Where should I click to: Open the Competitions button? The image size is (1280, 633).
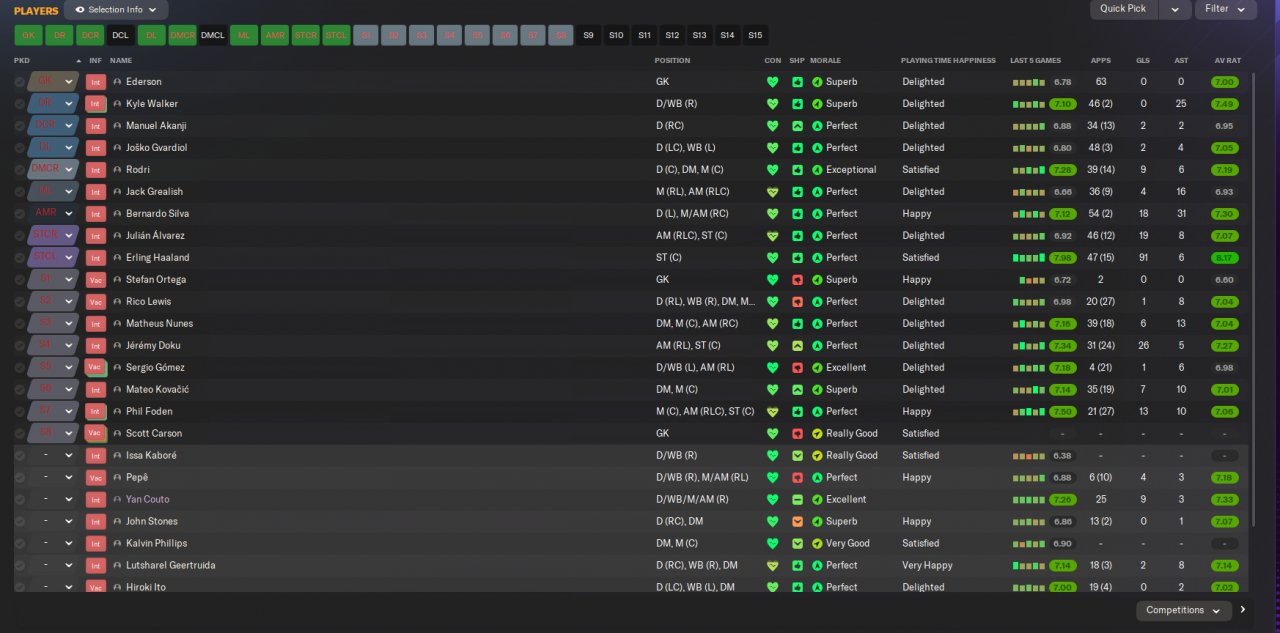pyautogui.click(x=1184, y=610)
